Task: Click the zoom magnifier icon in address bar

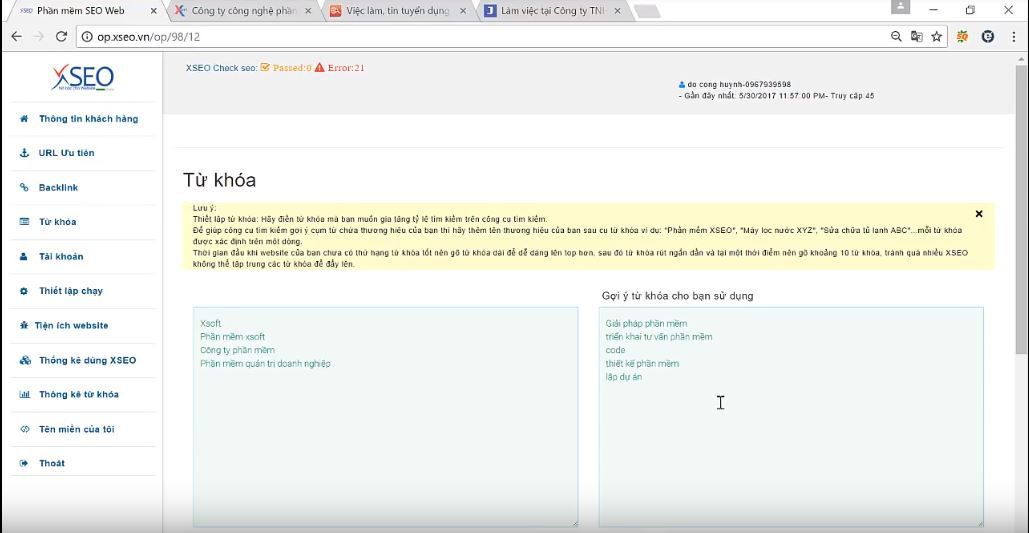Action: (896, 37)
